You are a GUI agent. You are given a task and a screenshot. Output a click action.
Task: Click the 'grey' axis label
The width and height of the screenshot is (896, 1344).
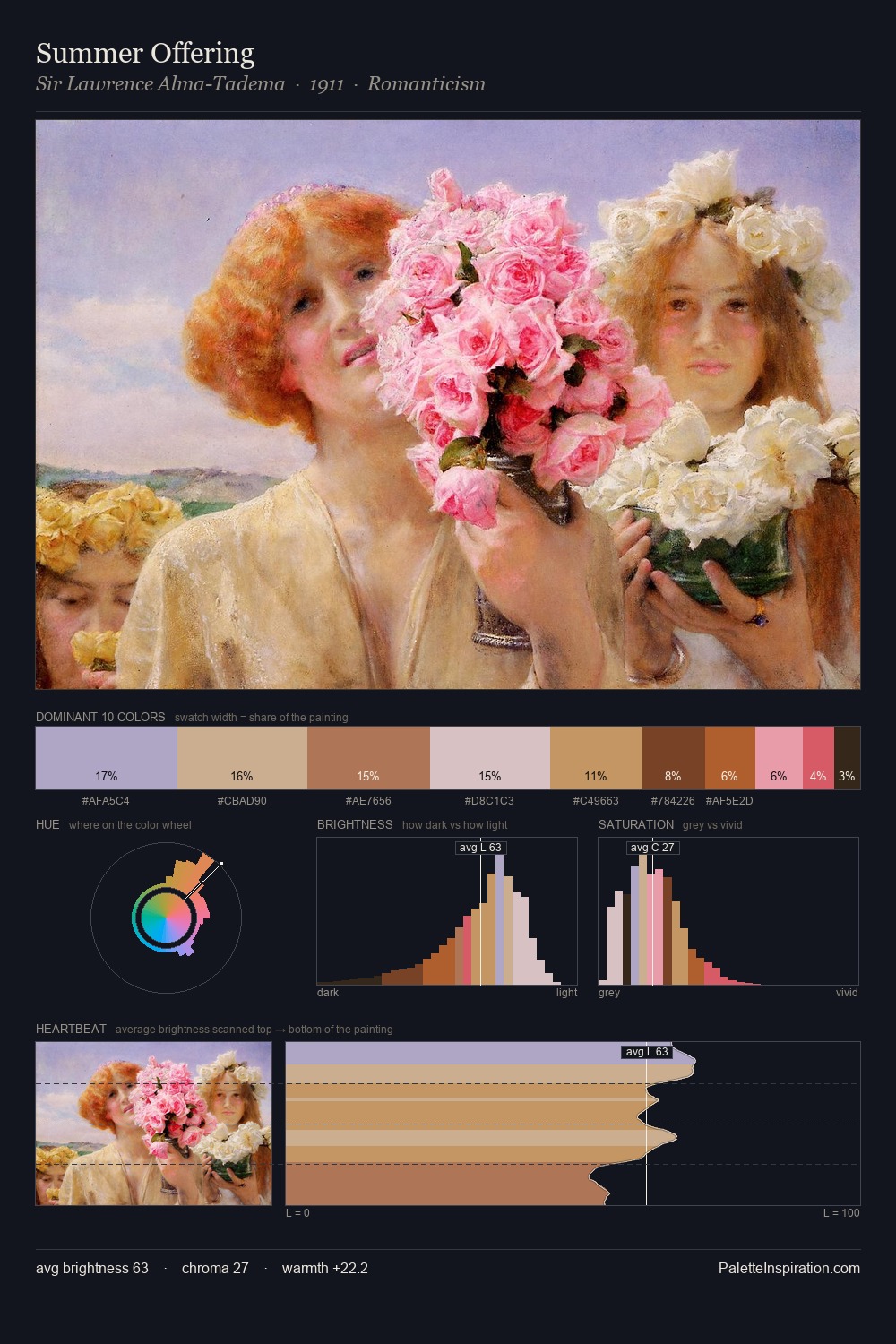609,993
